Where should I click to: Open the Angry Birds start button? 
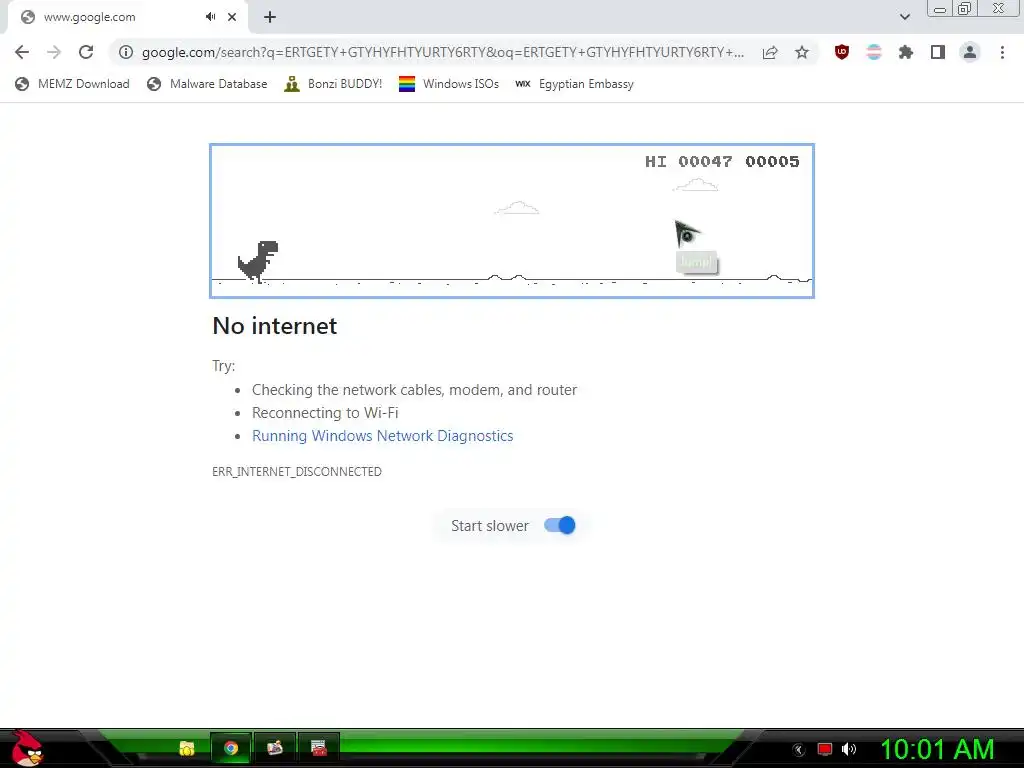coord(26,748)
